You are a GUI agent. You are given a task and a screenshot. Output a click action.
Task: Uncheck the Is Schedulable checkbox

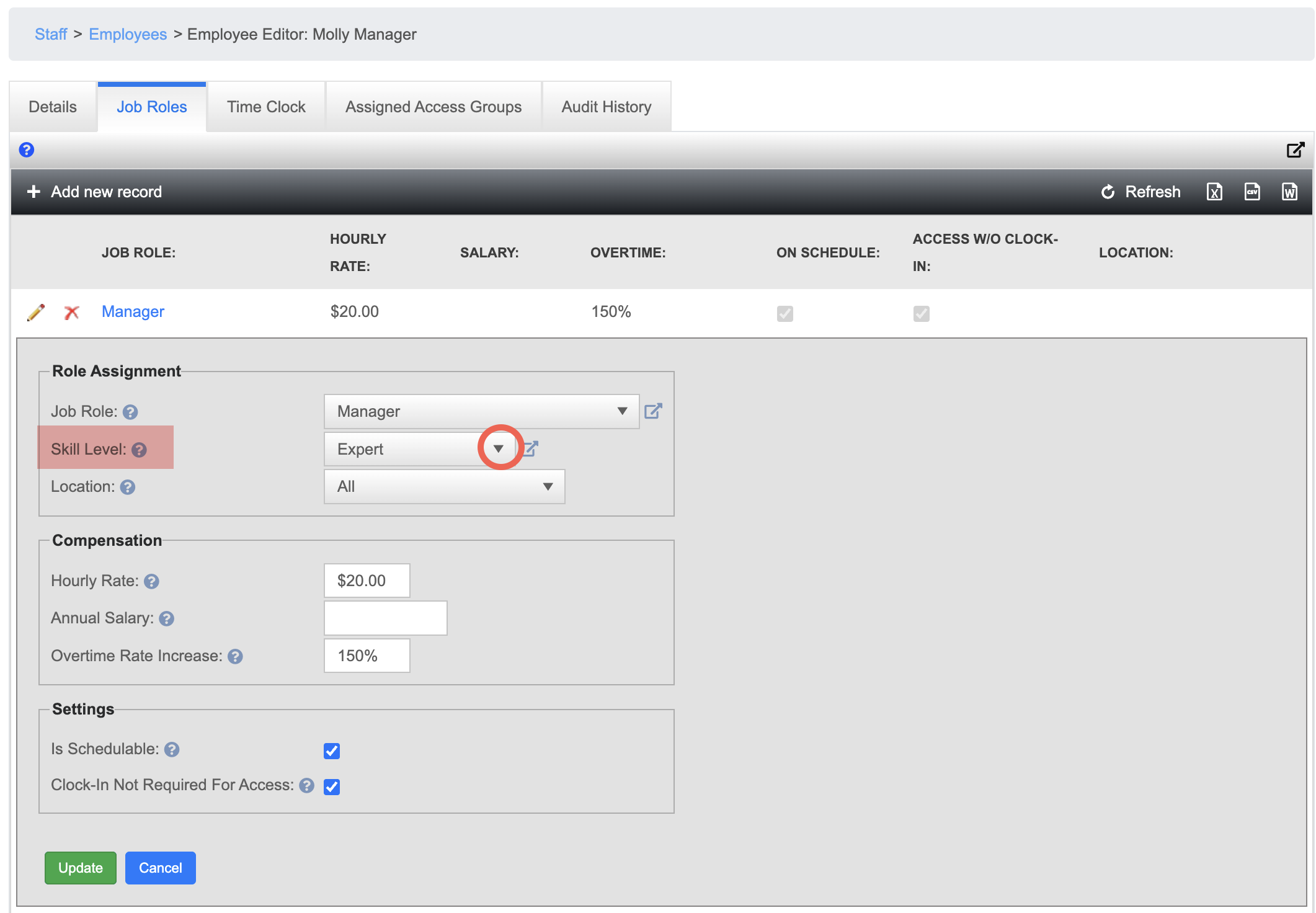[x=332, y=751]
